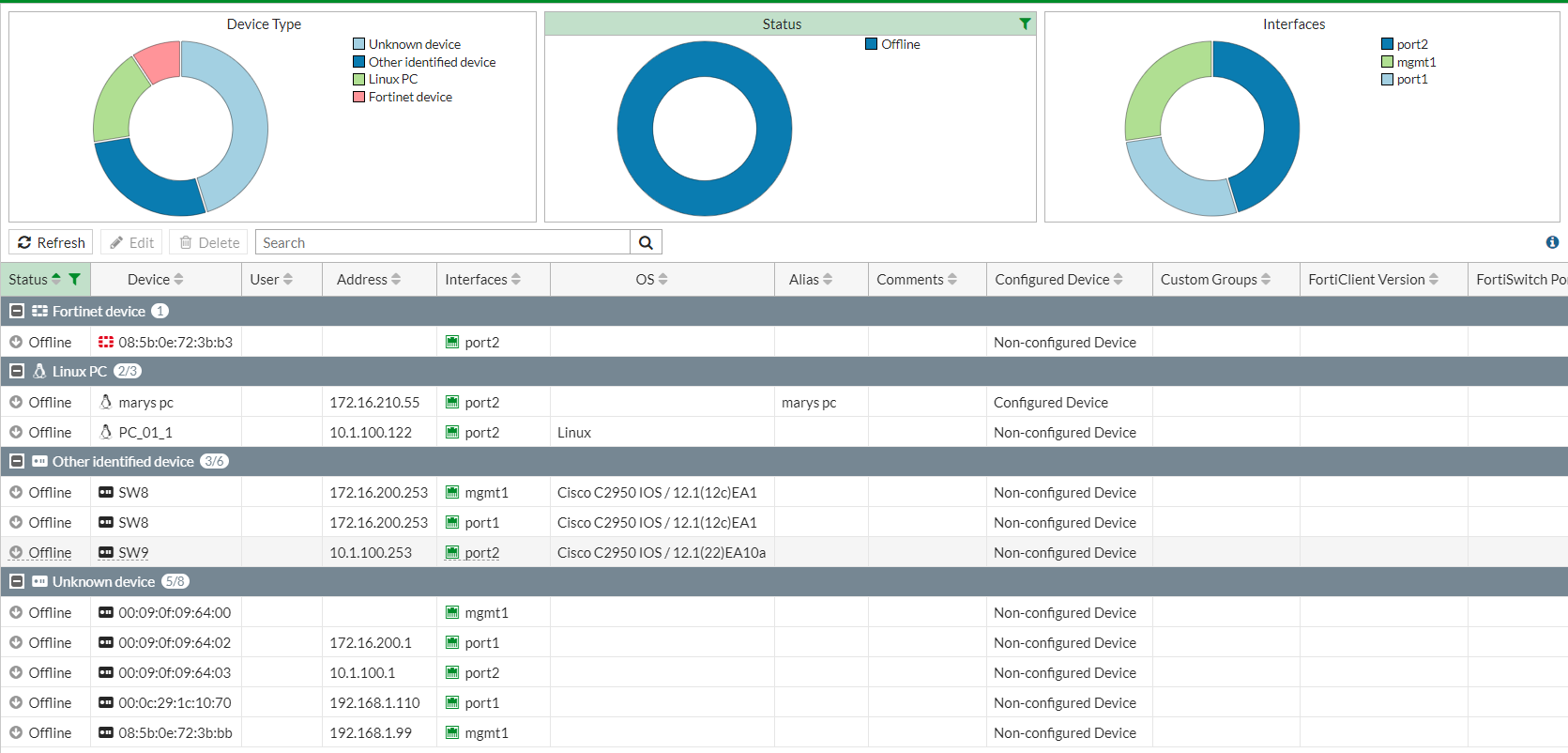Click offline status icon for PC_01_1
Viewport: 1568px width, 753px height.
pos(16,433)
